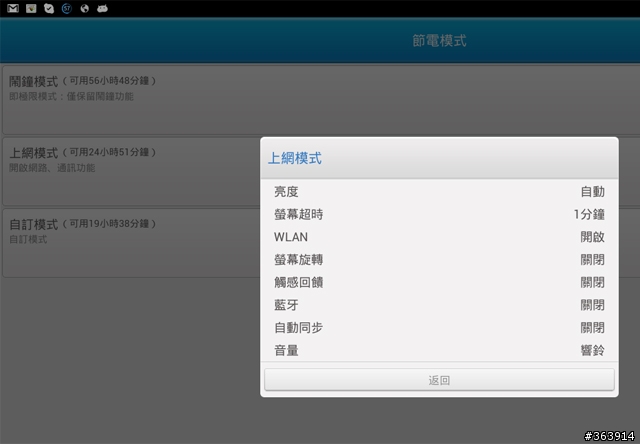Image resolution: width=640 pixels, height=444 pixels.
Task: Tap the 自動 brightness value
Action: [x=593, y=191]
